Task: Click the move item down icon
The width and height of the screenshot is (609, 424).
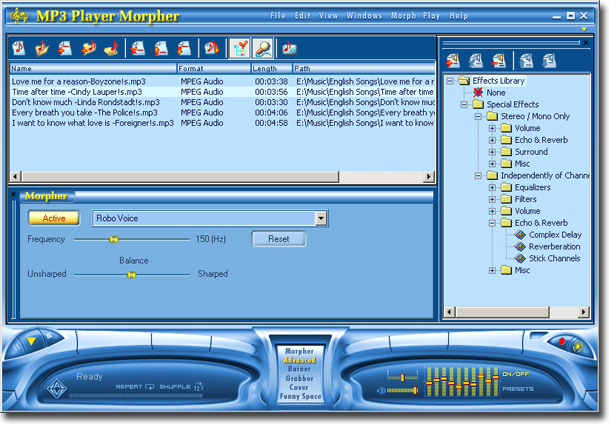Action: tap(183, 48)
